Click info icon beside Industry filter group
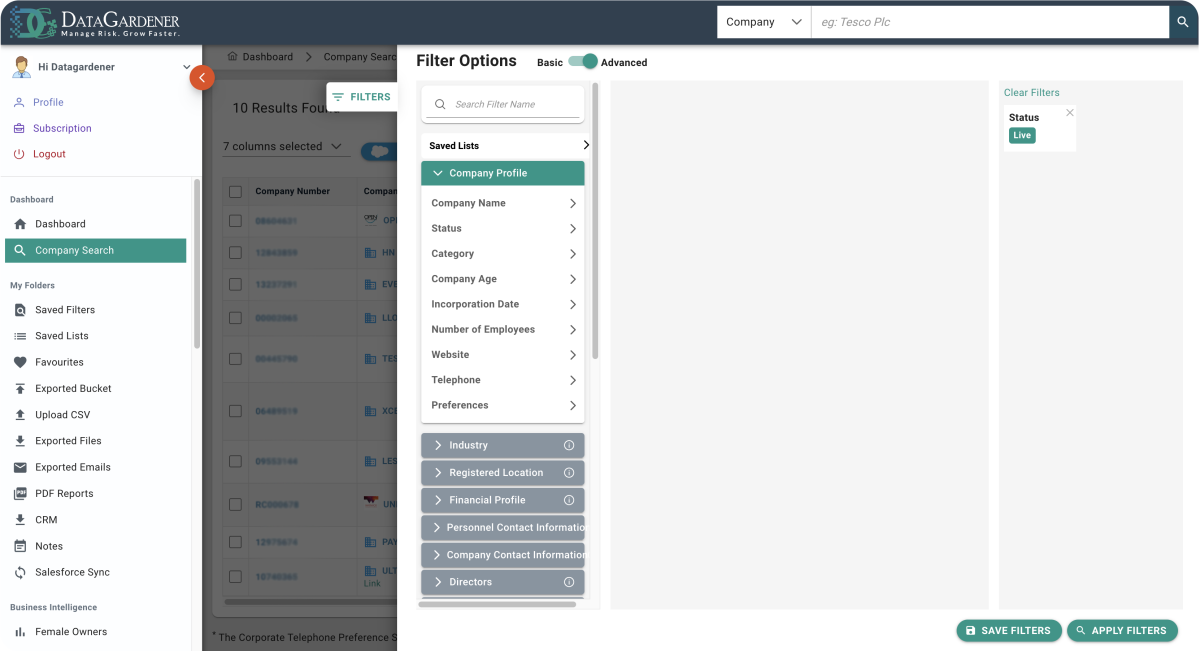 [569, 445]
